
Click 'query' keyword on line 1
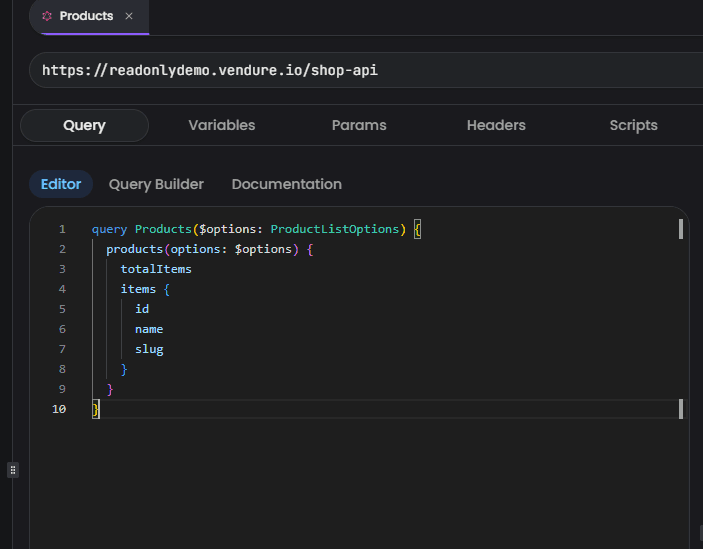click(x=109, y=229)
